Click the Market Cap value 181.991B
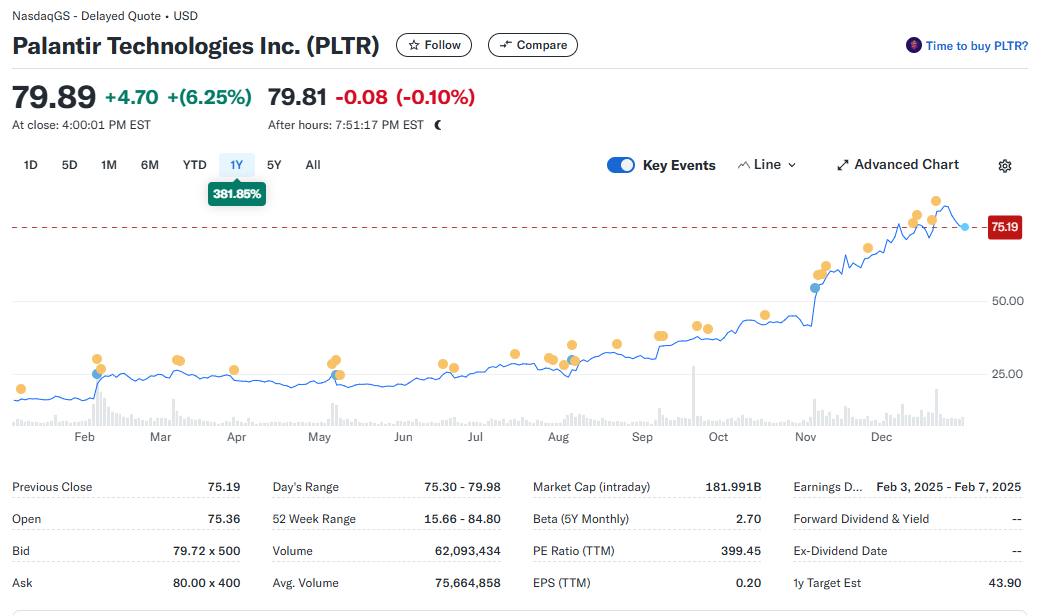The image size is (1044, 615). [733, 487]
